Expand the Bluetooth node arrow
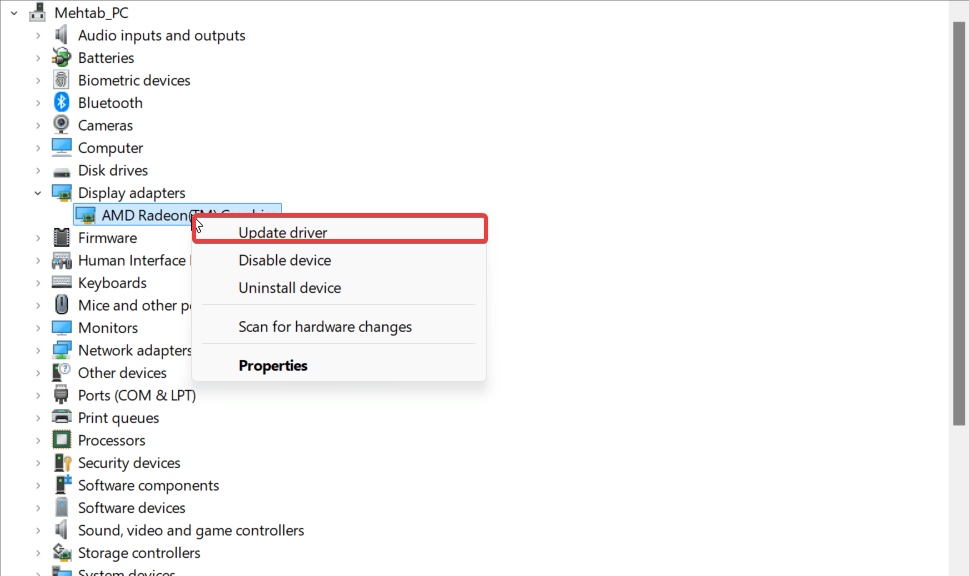This screenshot has height=576, width=969. tap(38, 103)
